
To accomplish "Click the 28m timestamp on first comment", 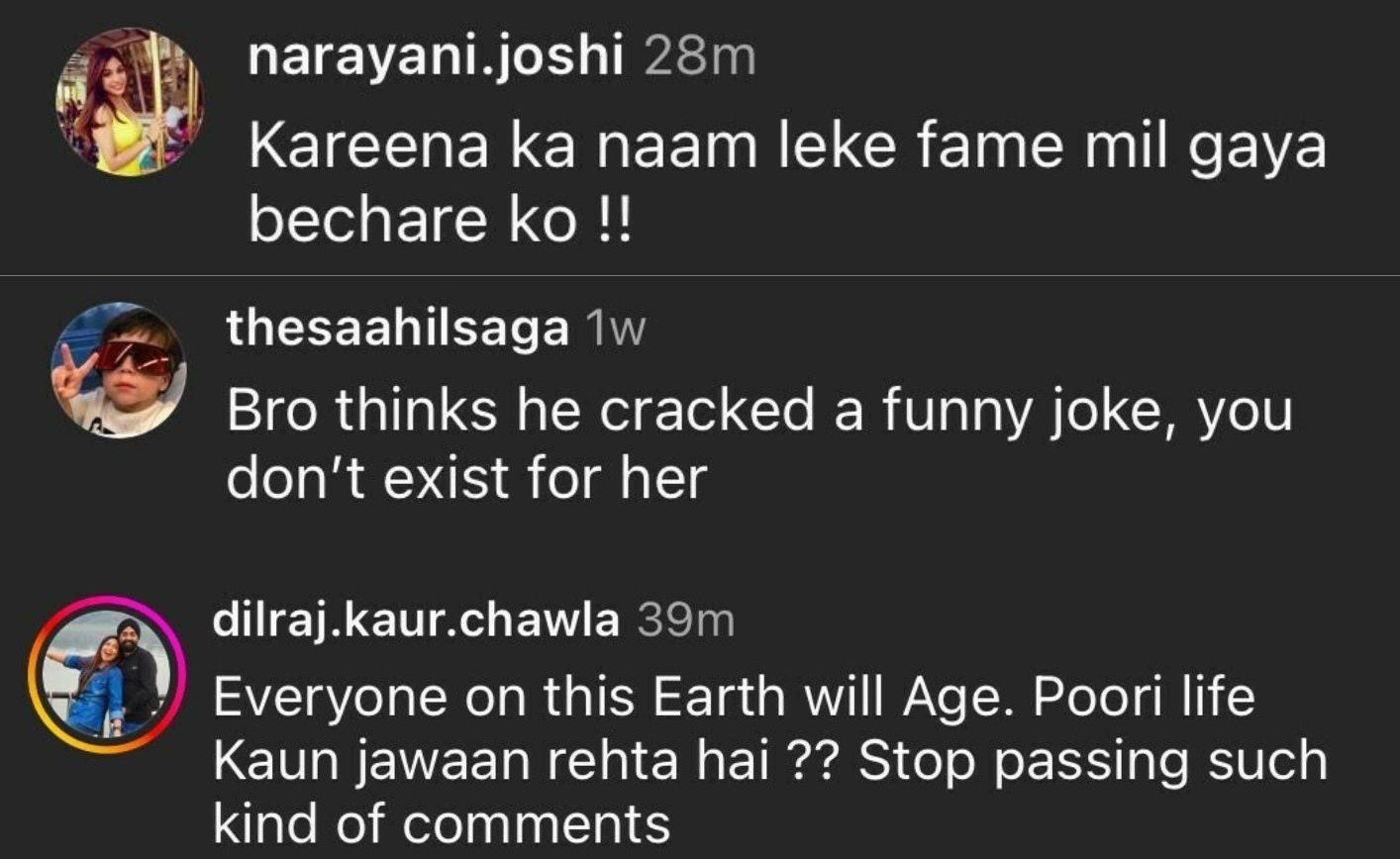I will (x=699, y=55).
